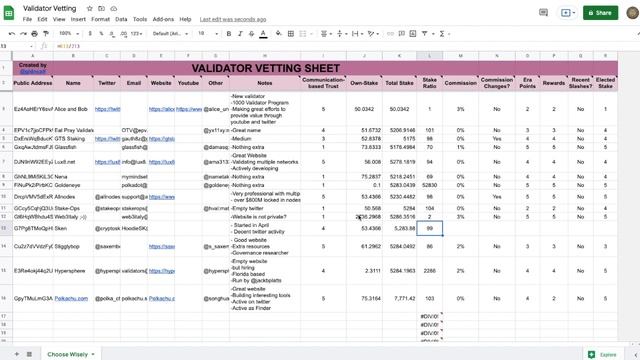The width and height of the screenshot is (640, 360).
Task: Toggle bold formatting
Action: coord(229,33)
